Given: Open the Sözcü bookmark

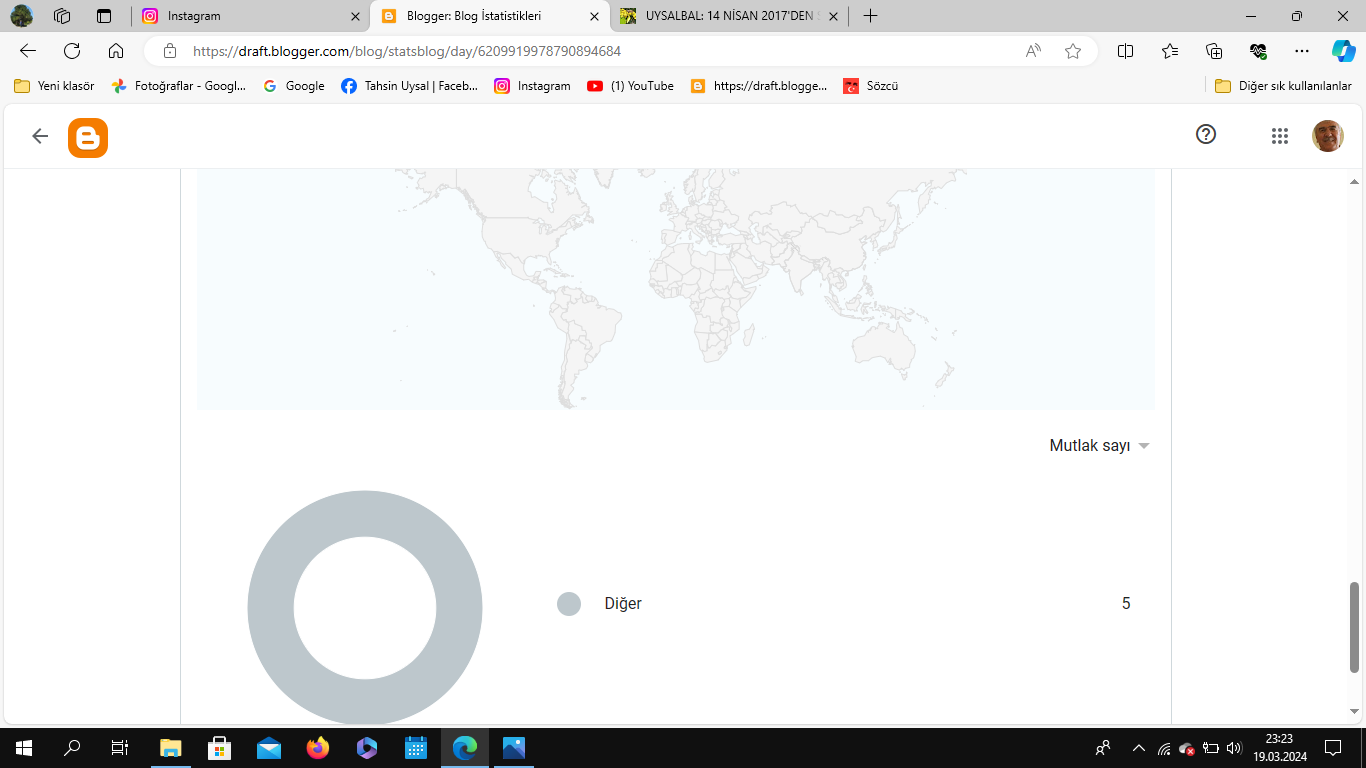Looking at the screenshot, I should pos(871,86).
